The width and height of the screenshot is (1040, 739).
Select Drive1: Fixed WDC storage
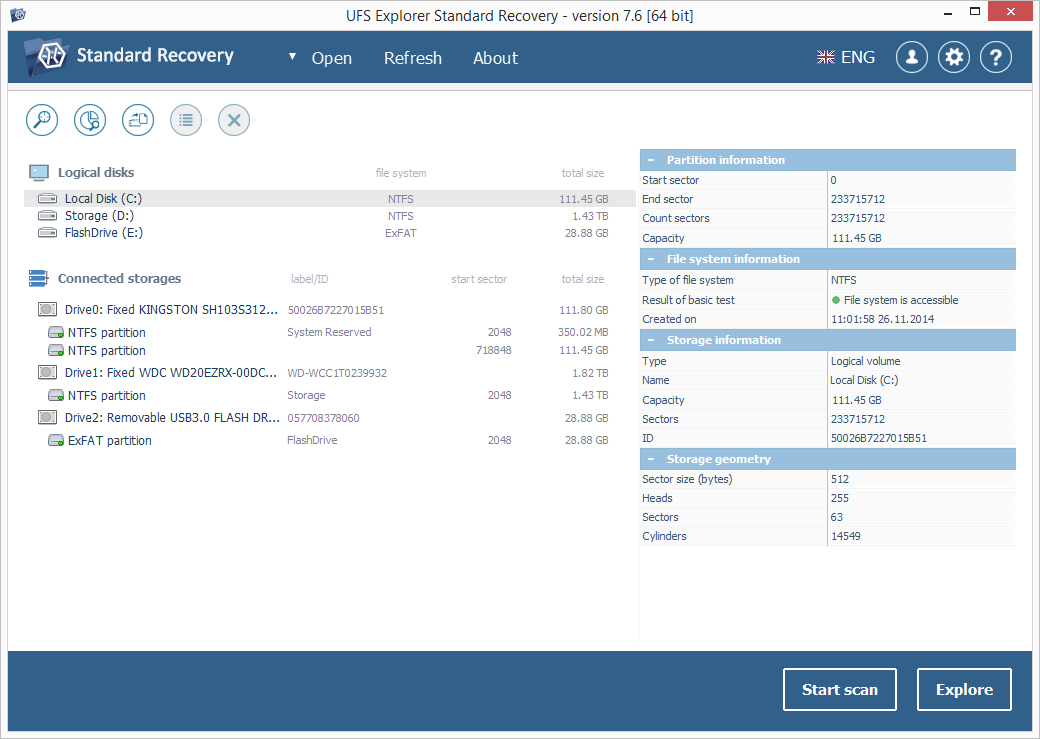pyautogui.click(x=330, y=373)
